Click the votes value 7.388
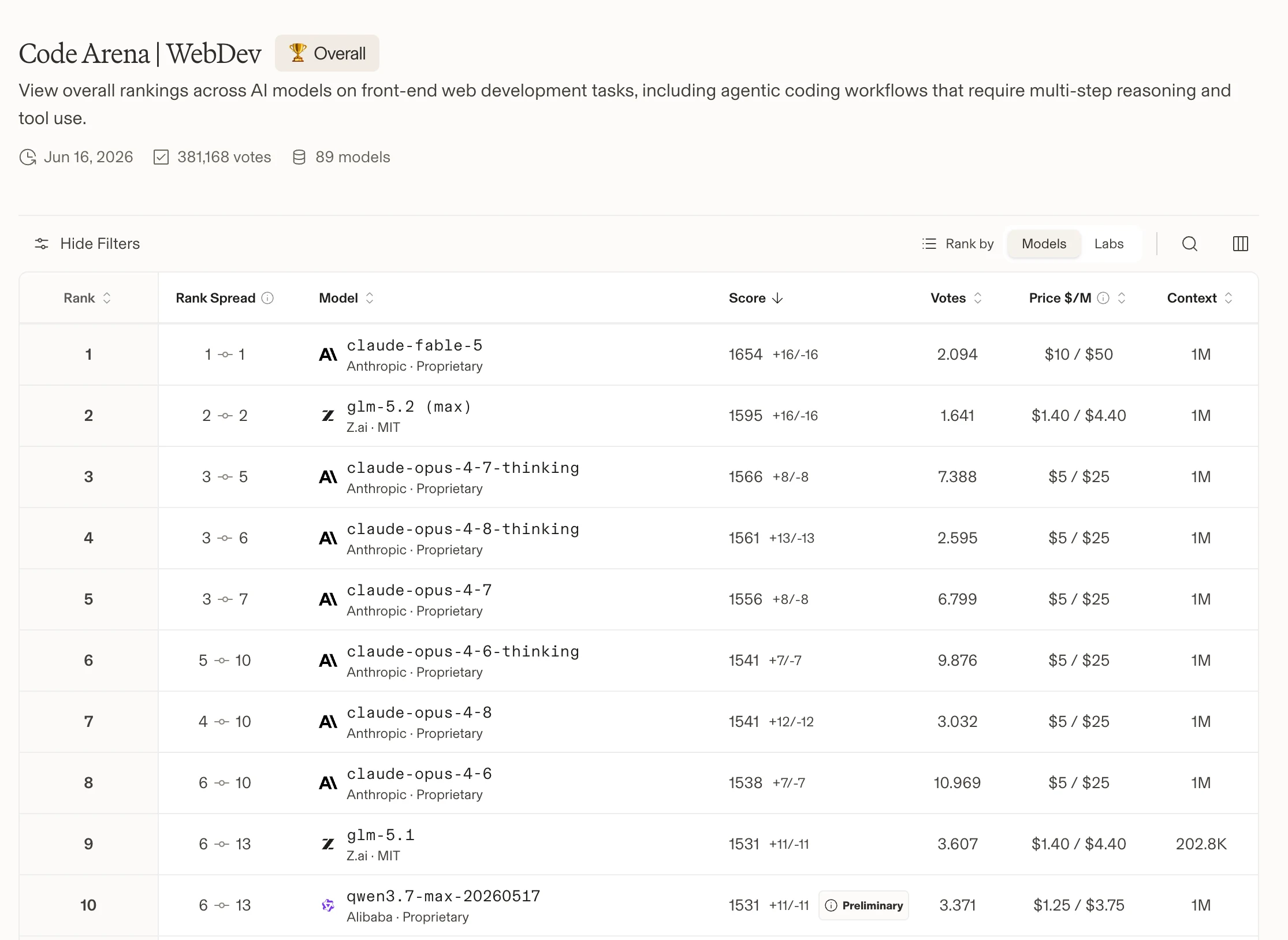 pos(957,477)
